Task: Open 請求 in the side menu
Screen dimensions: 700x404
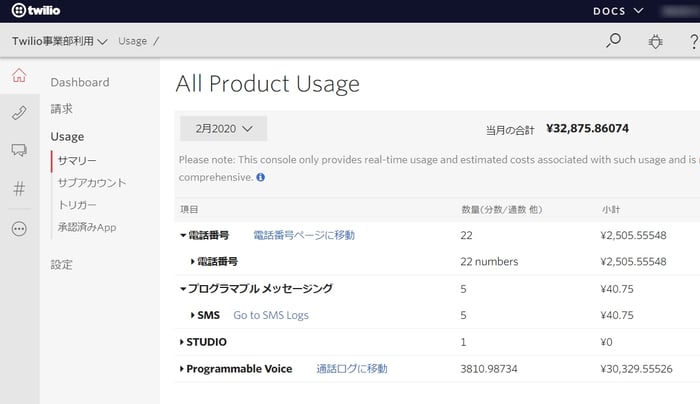Action: [x=62, y=109]
